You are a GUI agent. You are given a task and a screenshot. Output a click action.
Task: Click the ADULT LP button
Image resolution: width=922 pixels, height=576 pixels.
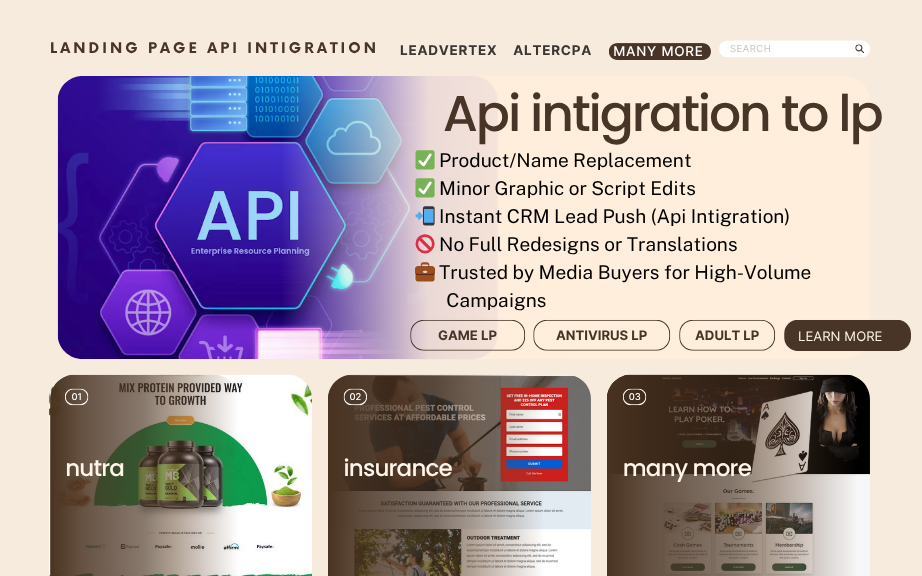coord(727,335)
